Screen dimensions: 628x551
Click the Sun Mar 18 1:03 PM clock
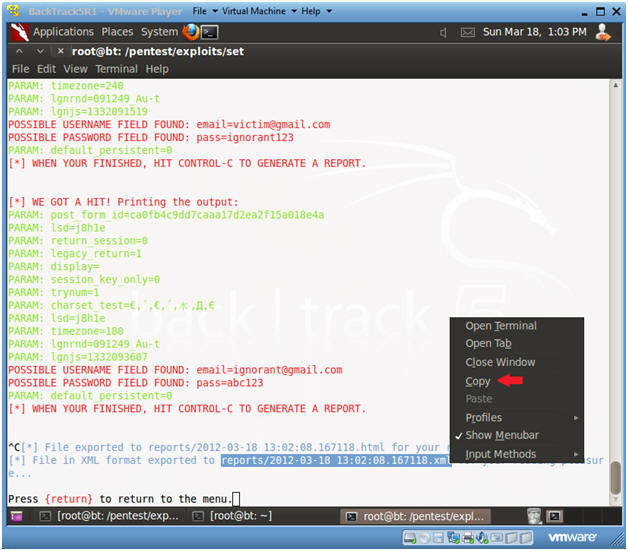pyautogui.click(x=534, y=32)
